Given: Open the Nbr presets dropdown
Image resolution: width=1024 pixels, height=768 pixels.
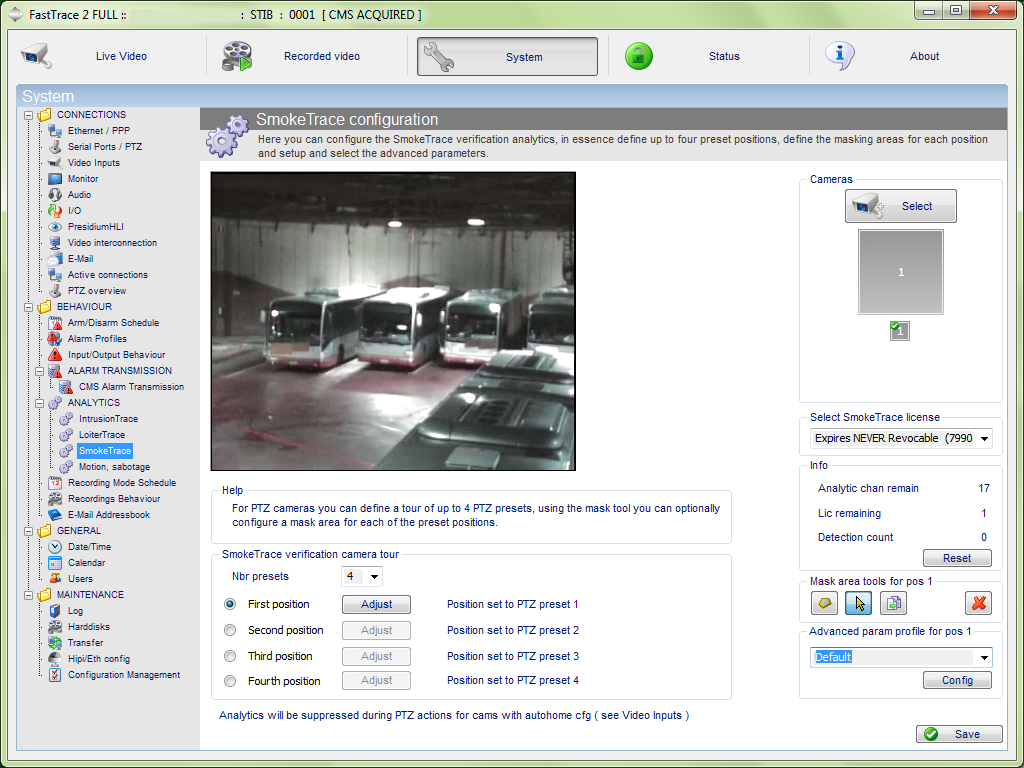Looking at the screenshot, I should [374, 577].
